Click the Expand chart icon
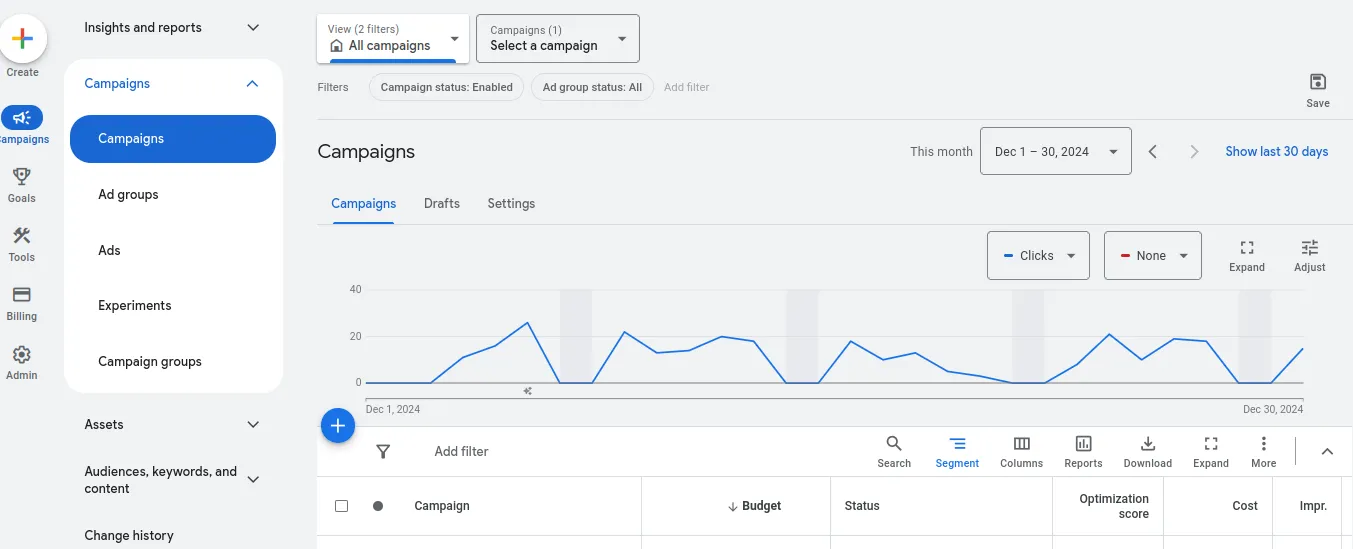 tap(1247, 248)
